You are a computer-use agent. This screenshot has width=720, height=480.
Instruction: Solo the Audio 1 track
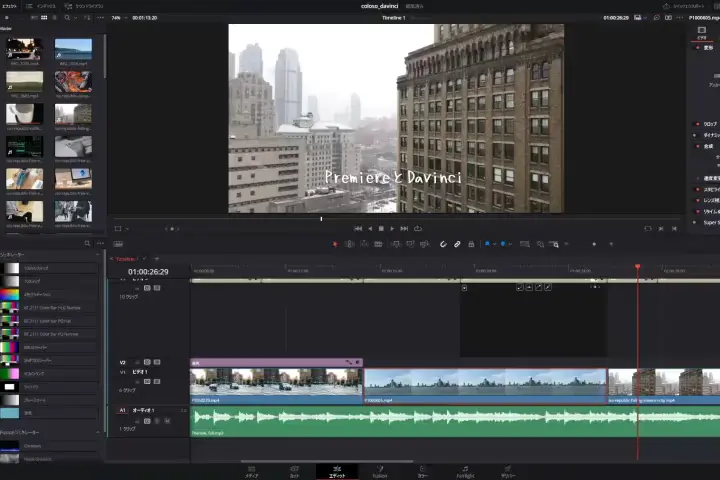(158, 421)
